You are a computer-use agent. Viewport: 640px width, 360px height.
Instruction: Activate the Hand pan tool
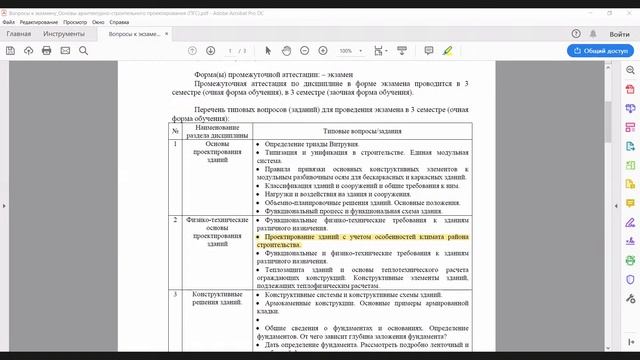(x=287, y=51)
